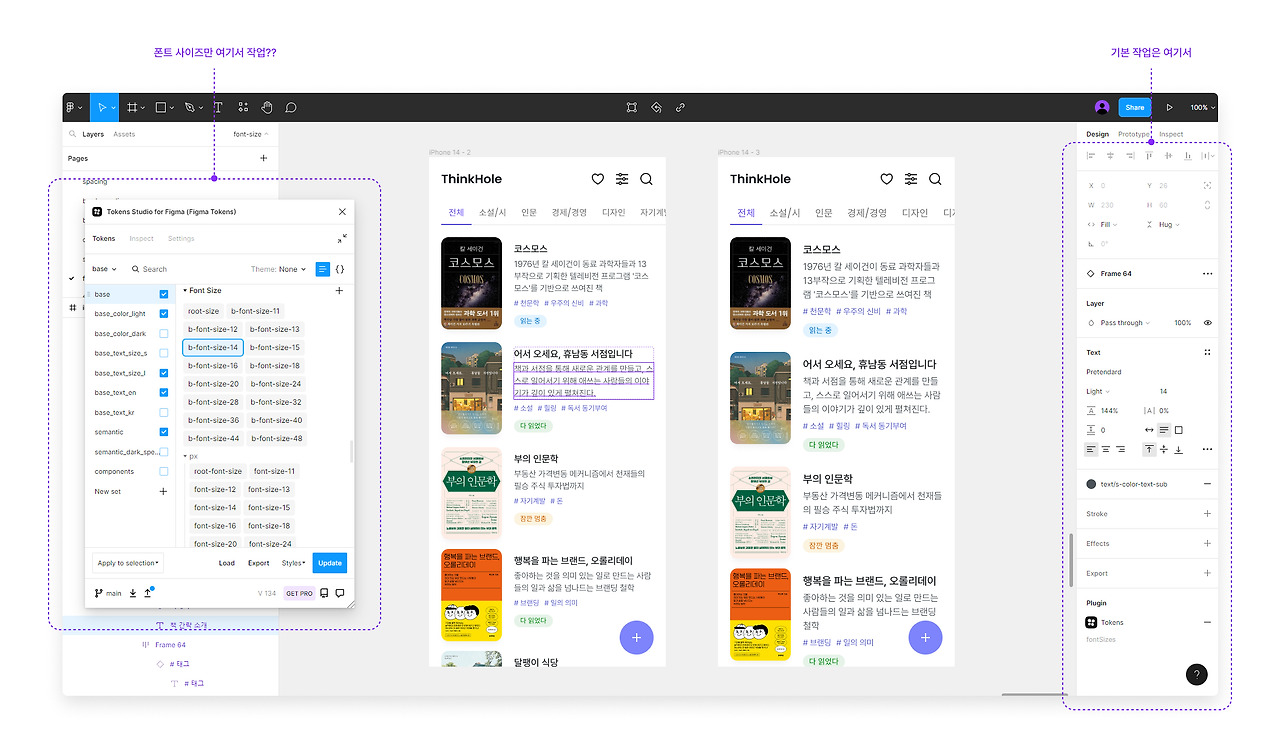The image size is (1280, 751).
Task: Enable the components token set
Action: [164, 471]
